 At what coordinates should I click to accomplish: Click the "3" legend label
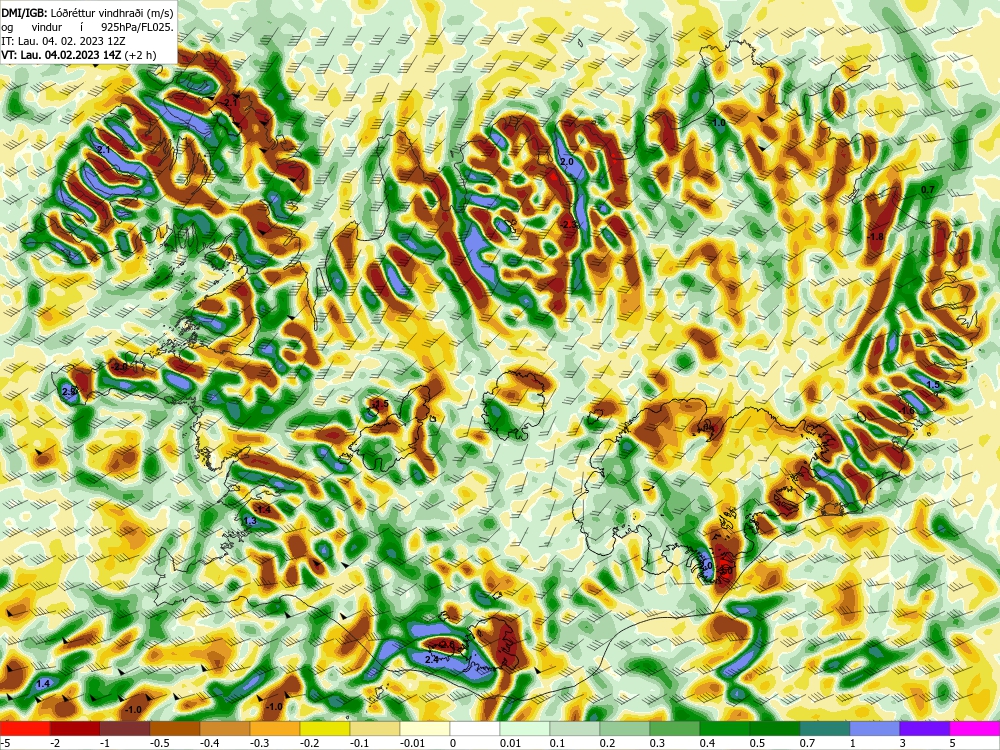point(904,743)
